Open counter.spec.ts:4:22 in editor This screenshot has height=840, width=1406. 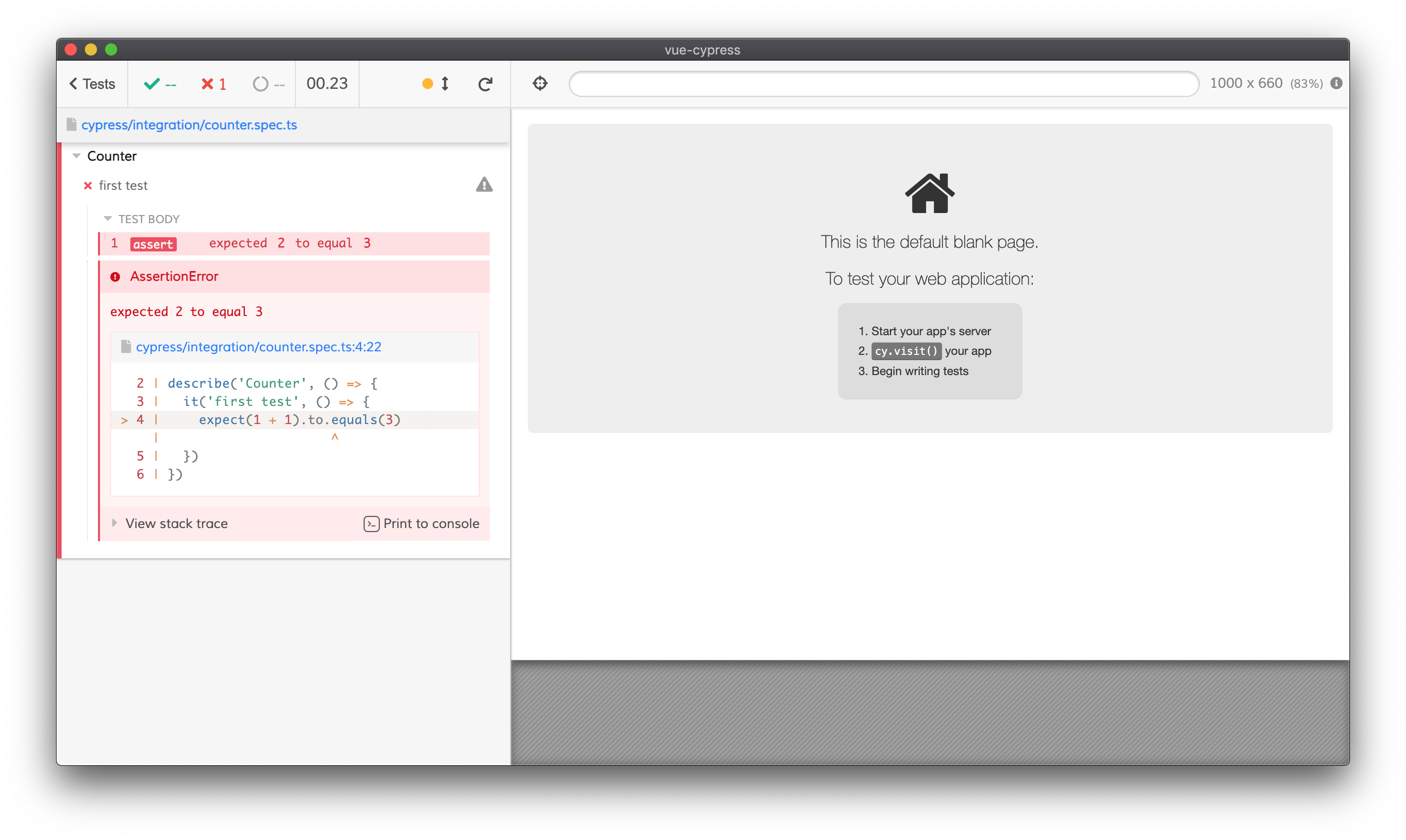pyautogui.click(x=258, y=347)
